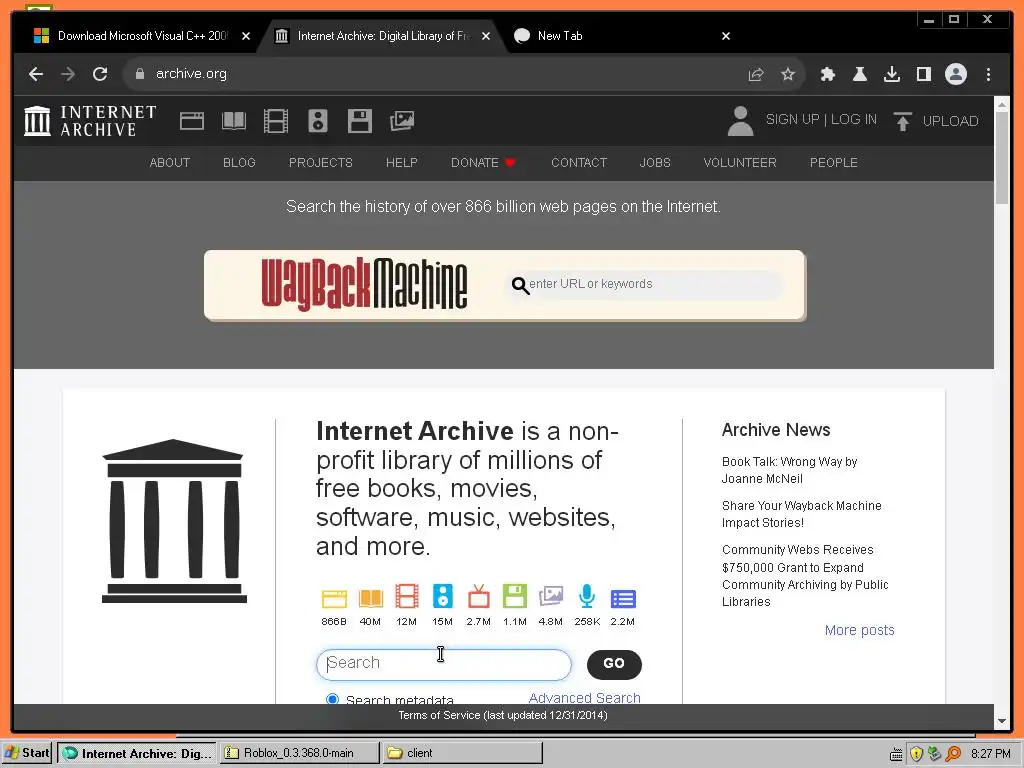Open Community Webs Receives $750,000 Grant post
Screen dimensions: 1024x768
tap(805, 575)
